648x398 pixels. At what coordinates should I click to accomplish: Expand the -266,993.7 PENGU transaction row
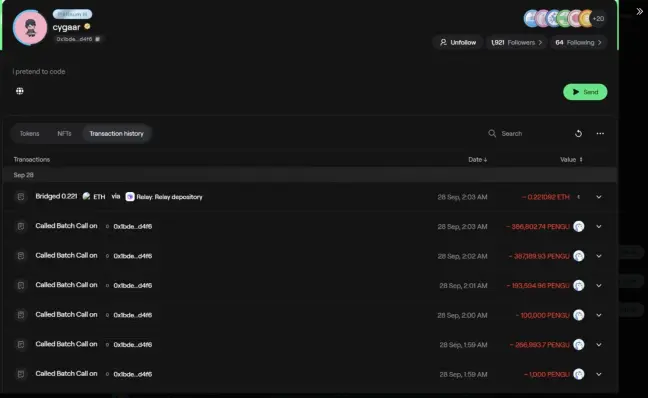(x=598, y=345)
